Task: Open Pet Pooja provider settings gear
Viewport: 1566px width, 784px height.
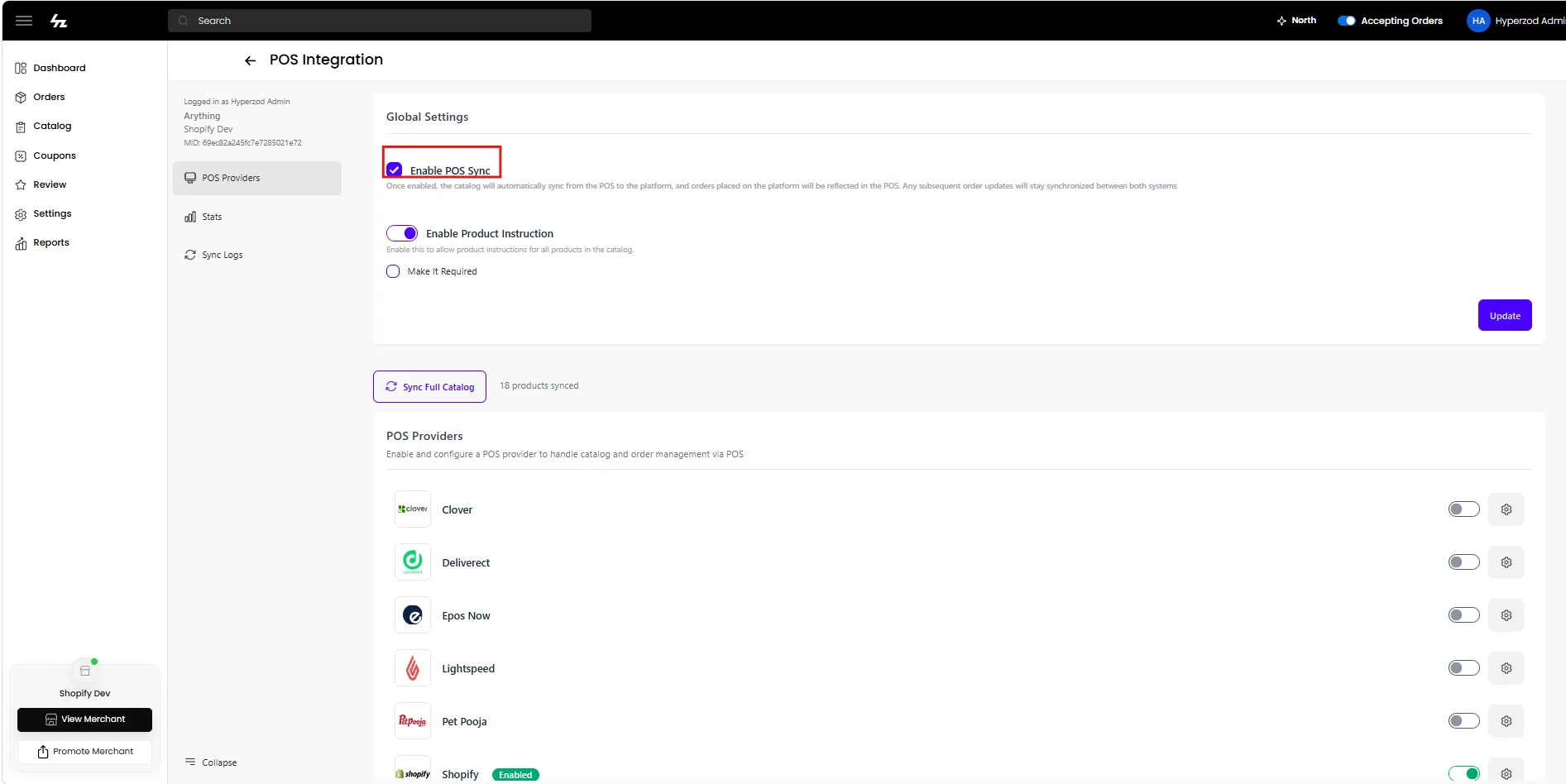Action: [1506, 721]
